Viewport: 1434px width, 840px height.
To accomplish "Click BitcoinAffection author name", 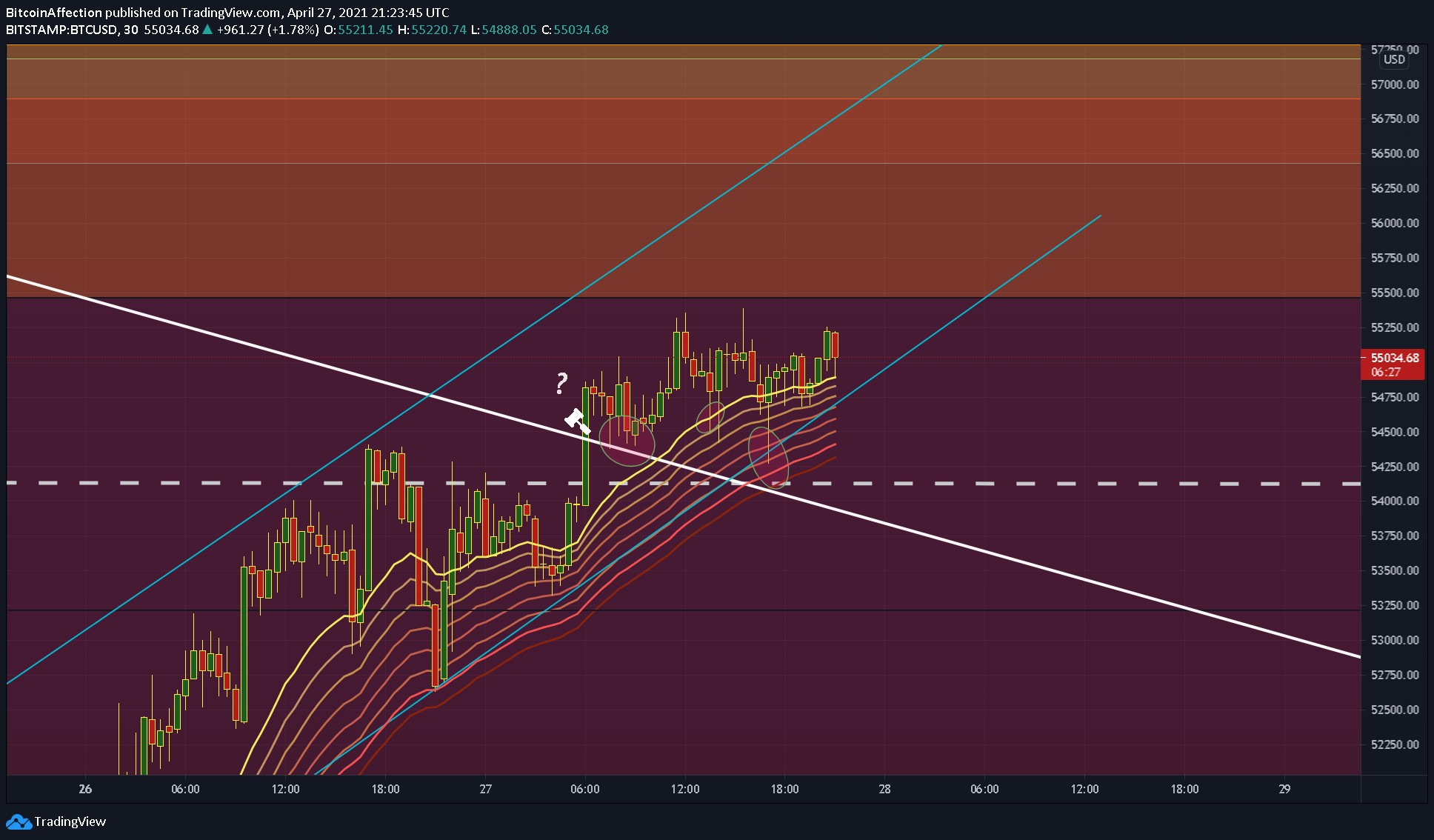I will [x=54, y=13].
